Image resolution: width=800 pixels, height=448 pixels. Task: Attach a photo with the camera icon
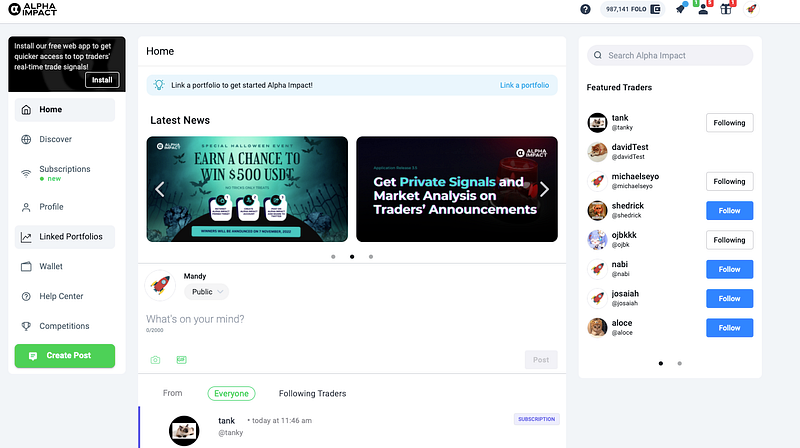point(156,360)
